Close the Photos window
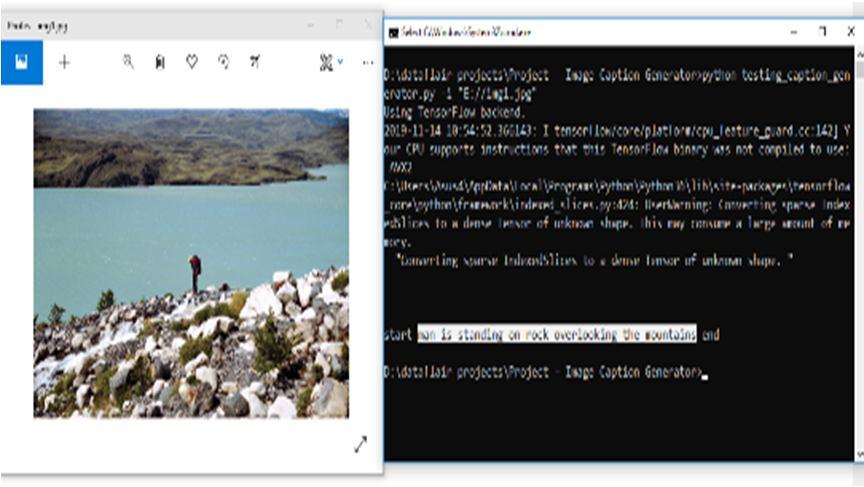The height and width of the screenshot is (487, 864). click(x=368, y=25)
